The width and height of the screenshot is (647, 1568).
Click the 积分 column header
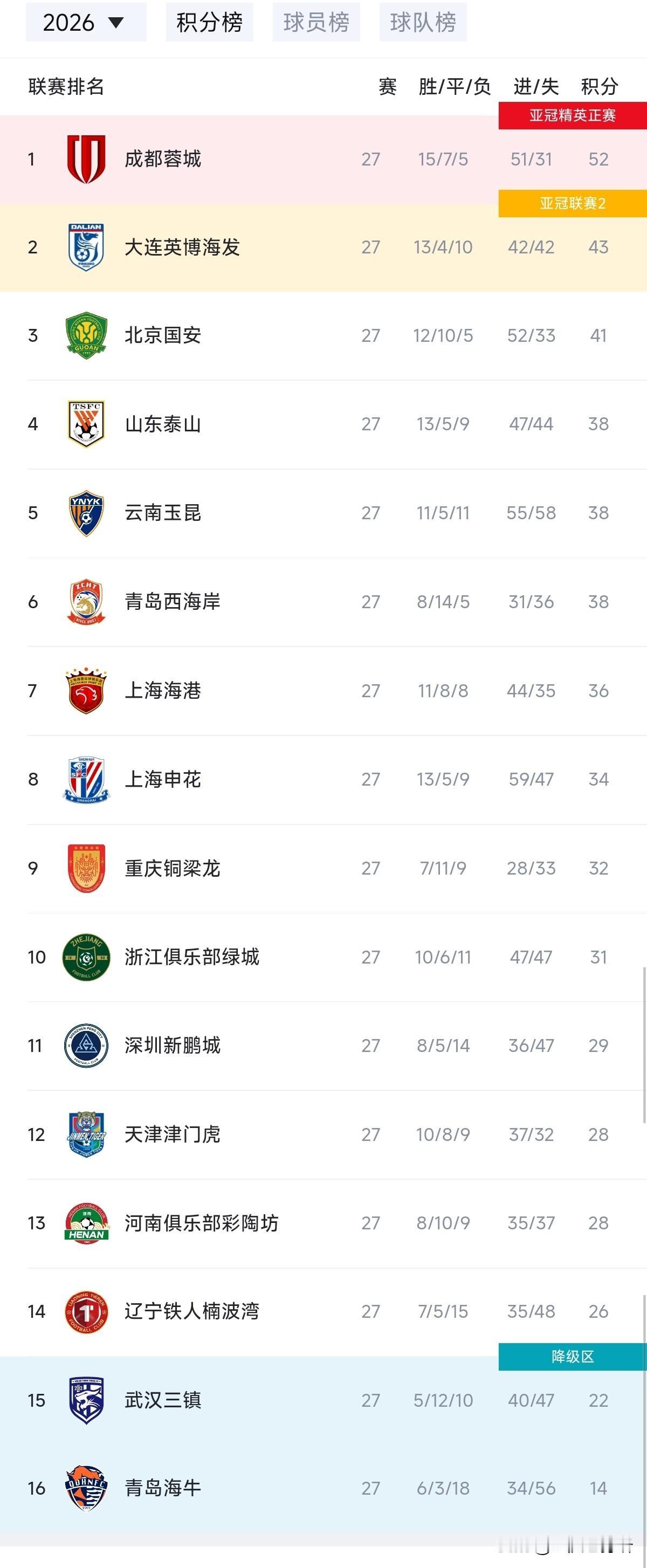point(600,86)
